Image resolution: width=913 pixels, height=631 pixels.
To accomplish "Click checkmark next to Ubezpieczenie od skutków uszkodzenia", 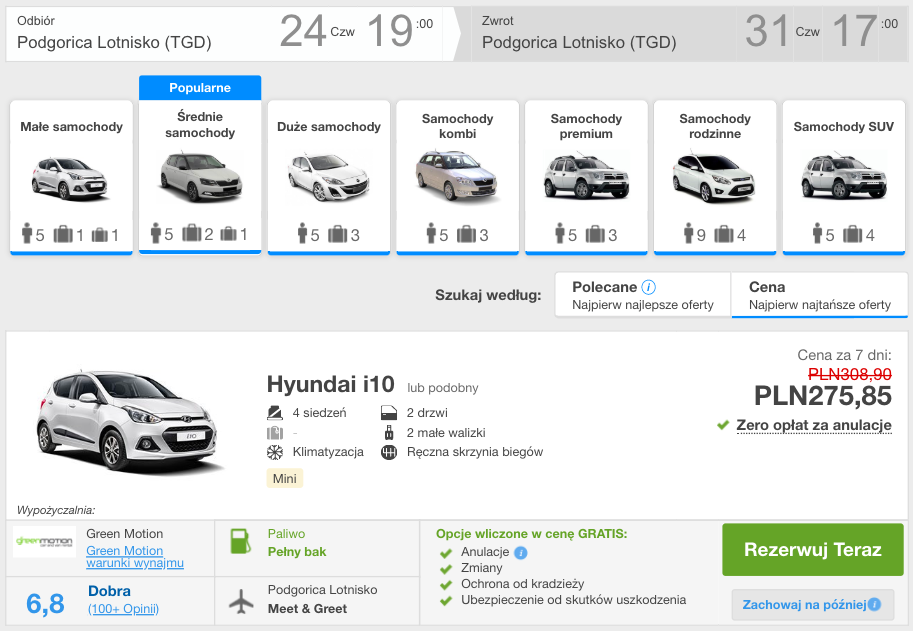I will (446, 601).
